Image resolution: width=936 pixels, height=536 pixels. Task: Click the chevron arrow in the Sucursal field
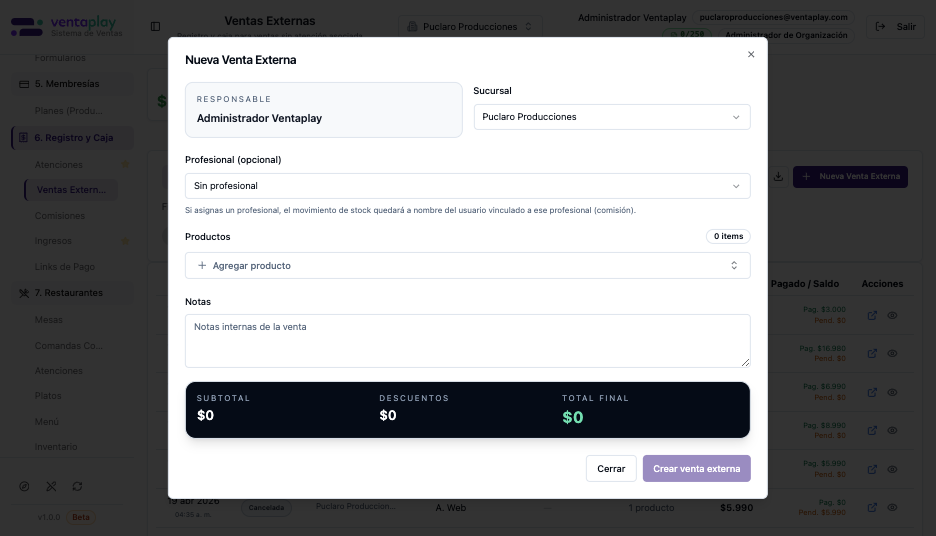pos(736,118)
